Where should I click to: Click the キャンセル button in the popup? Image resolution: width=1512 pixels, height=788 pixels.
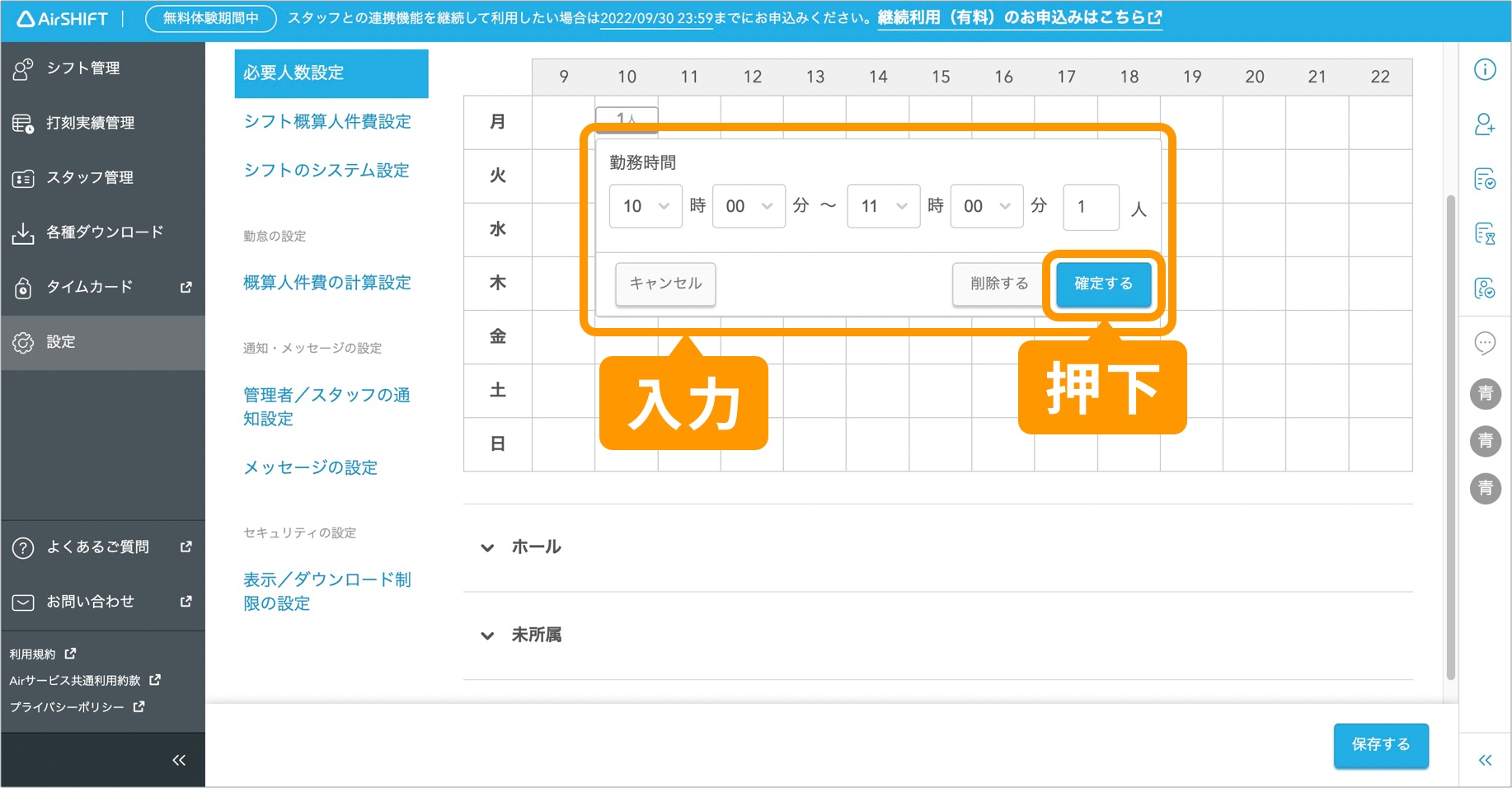click(664, 284)
